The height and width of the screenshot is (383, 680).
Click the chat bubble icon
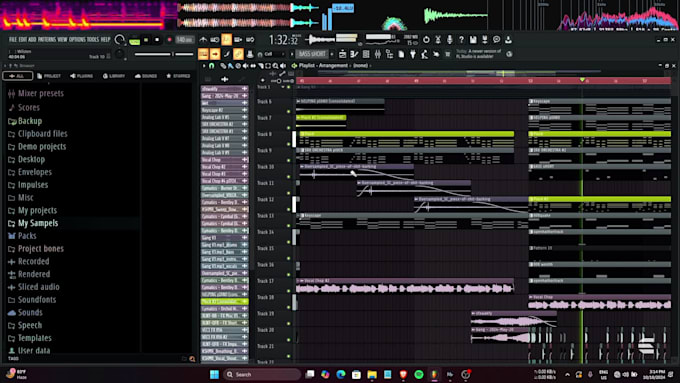pyautogui.click(x=497, y=40)
